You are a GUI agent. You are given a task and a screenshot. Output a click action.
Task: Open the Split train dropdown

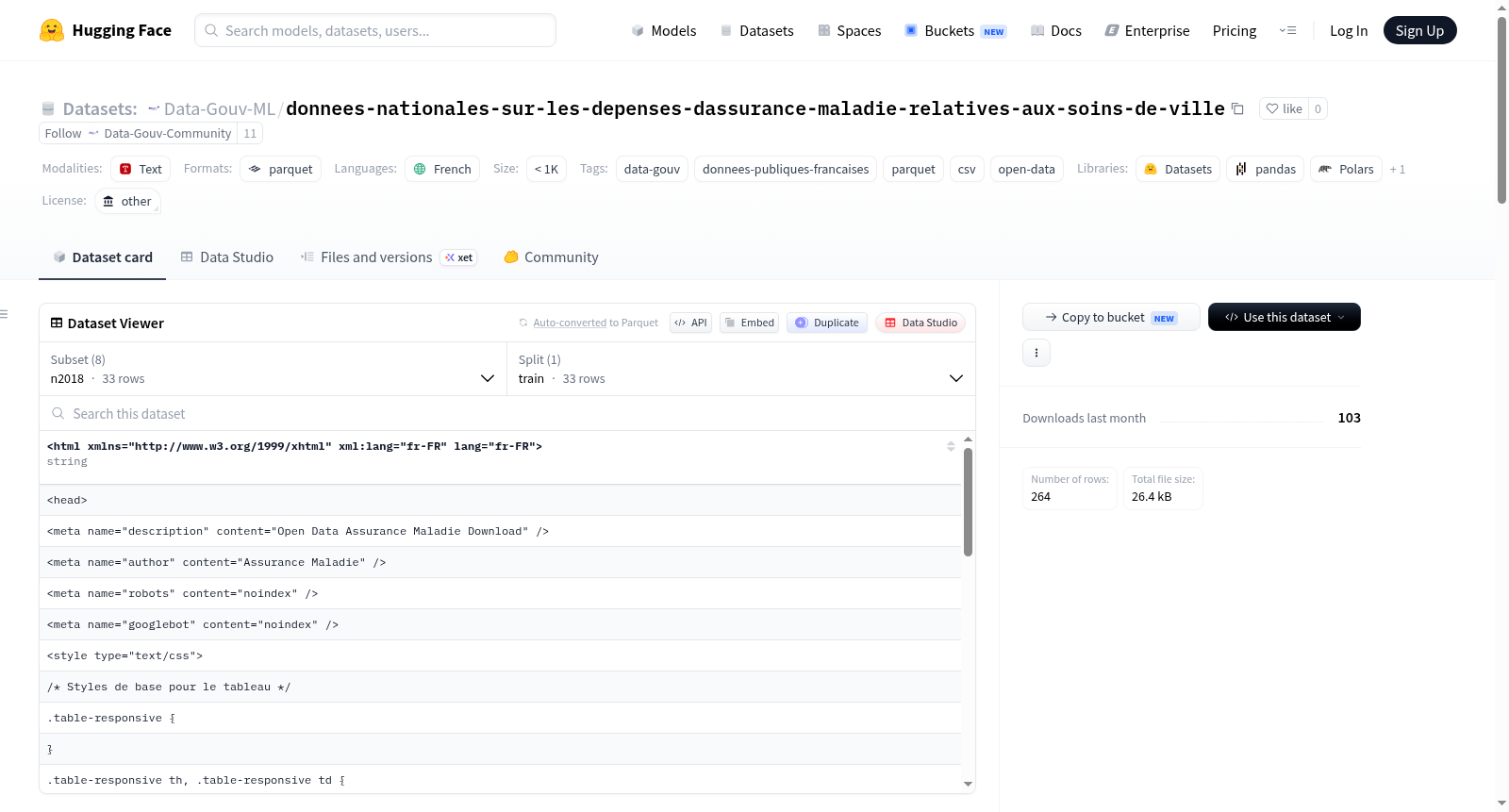point(741,369)
